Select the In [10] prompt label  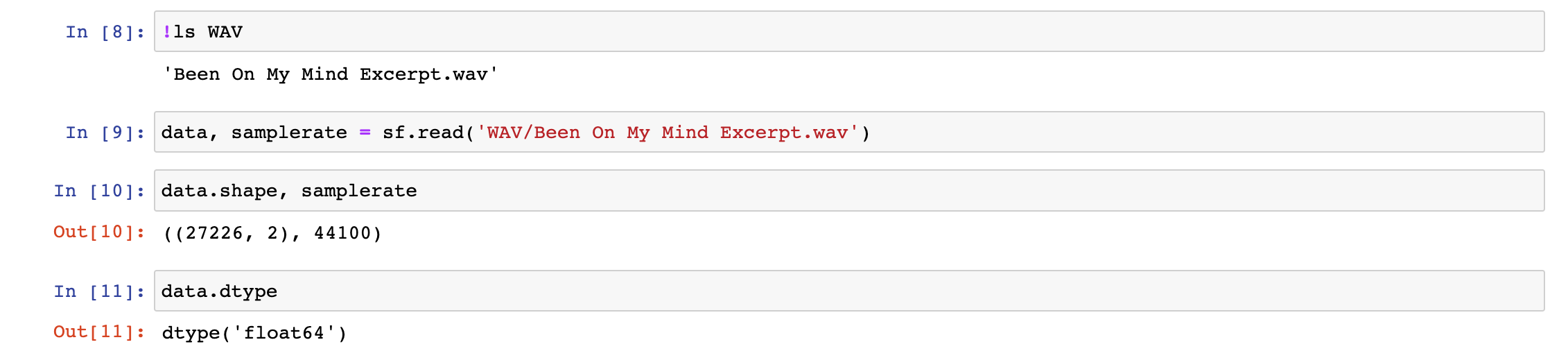click(99, 191)
